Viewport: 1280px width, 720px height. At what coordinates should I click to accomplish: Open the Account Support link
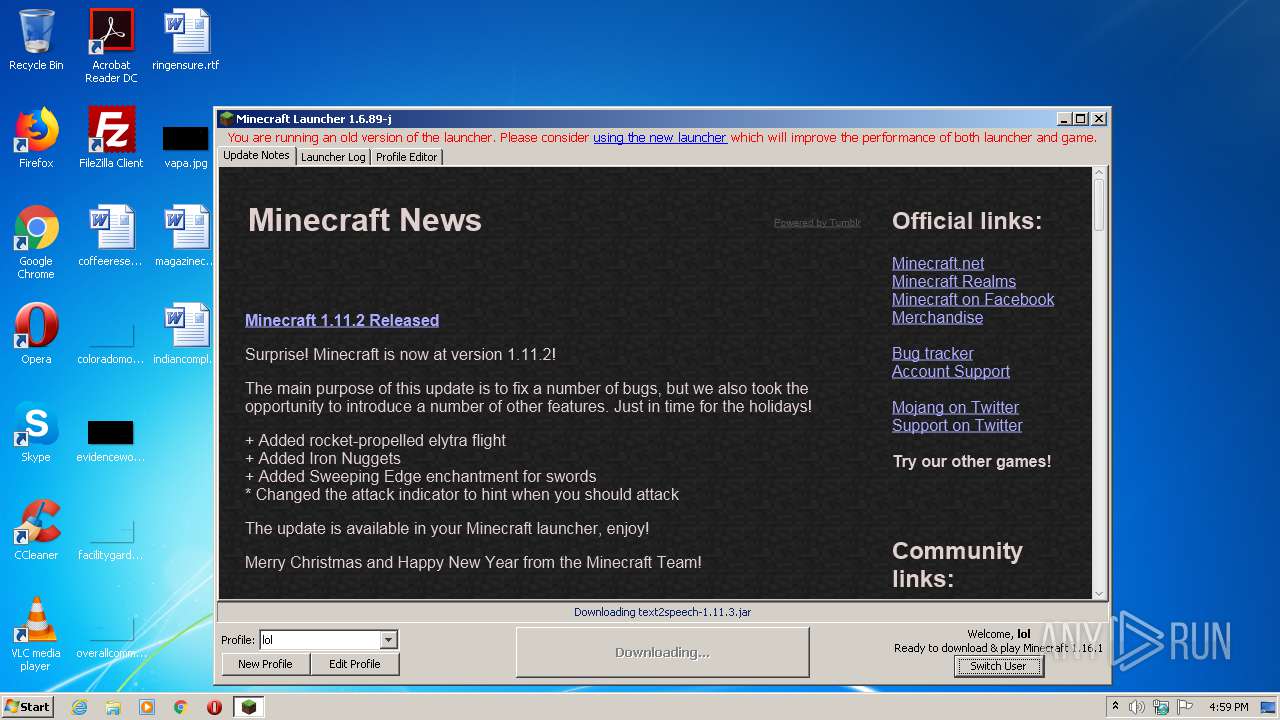coord(951,371)
